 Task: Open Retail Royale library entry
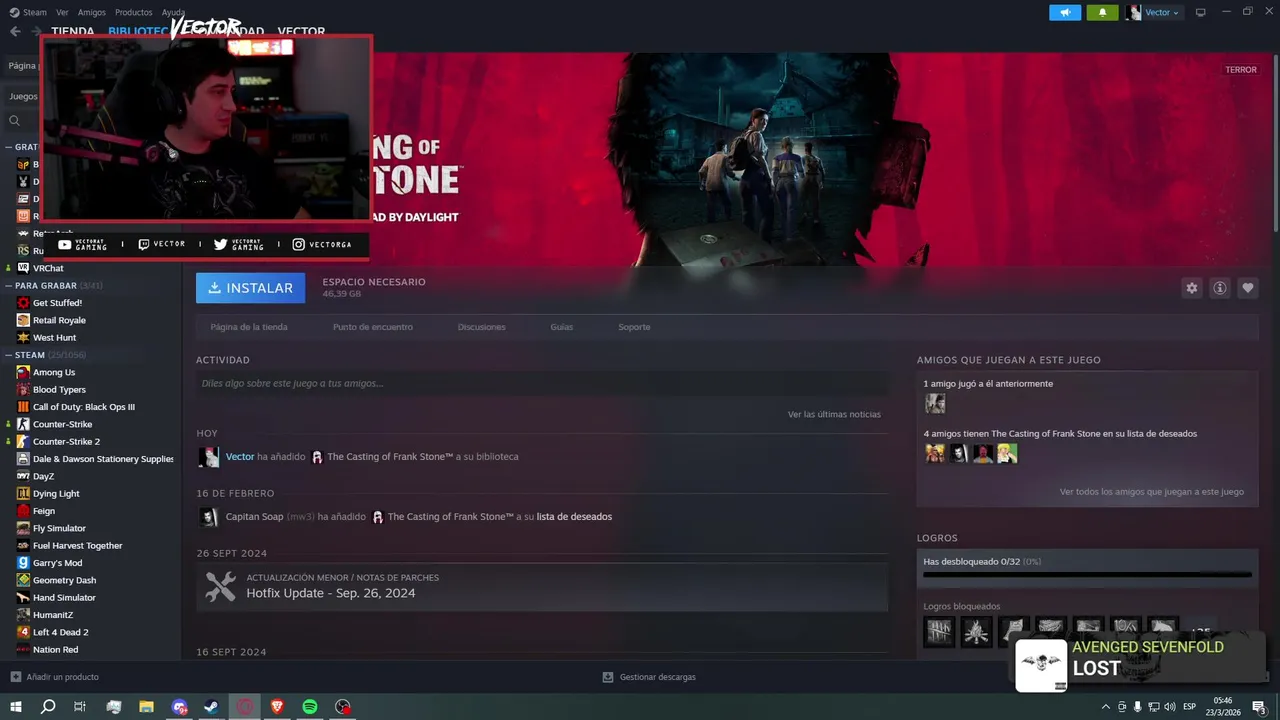(x=59, y=320)
